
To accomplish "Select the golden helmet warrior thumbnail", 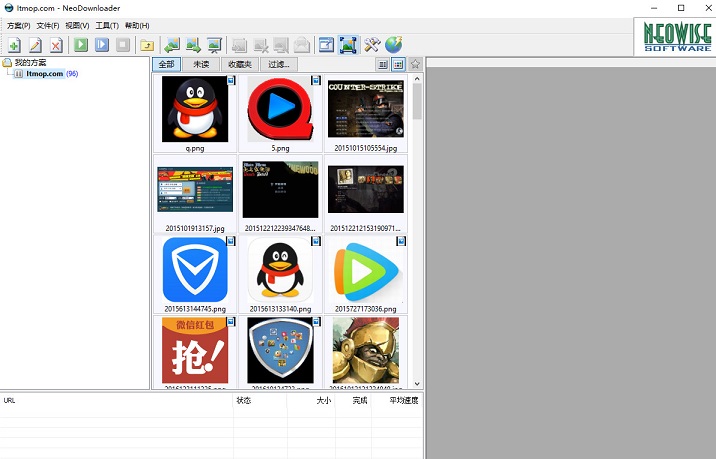I will coord(366,350).
